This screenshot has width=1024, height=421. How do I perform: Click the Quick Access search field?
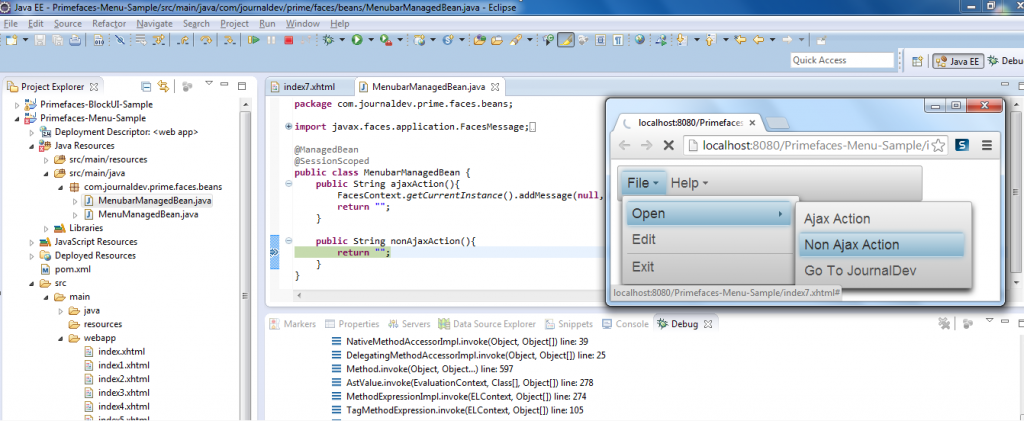click(x=855, y=61)
